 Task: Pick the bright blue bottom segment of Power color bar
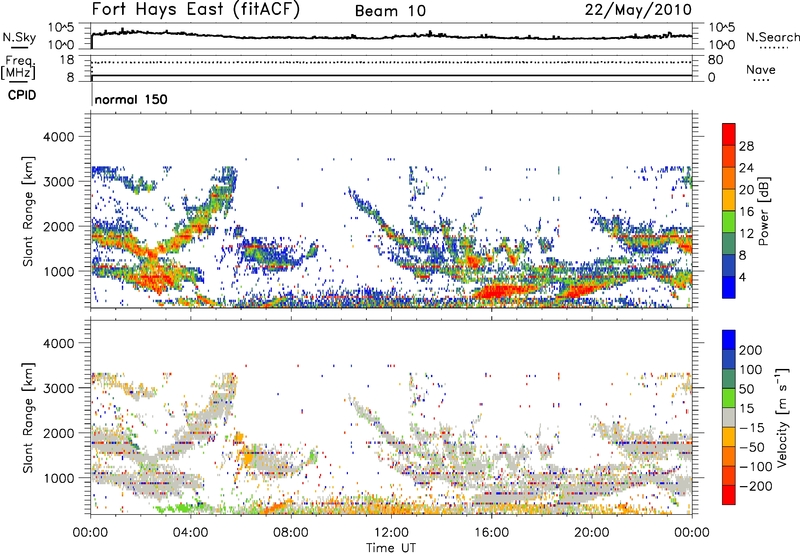(729, 287)
